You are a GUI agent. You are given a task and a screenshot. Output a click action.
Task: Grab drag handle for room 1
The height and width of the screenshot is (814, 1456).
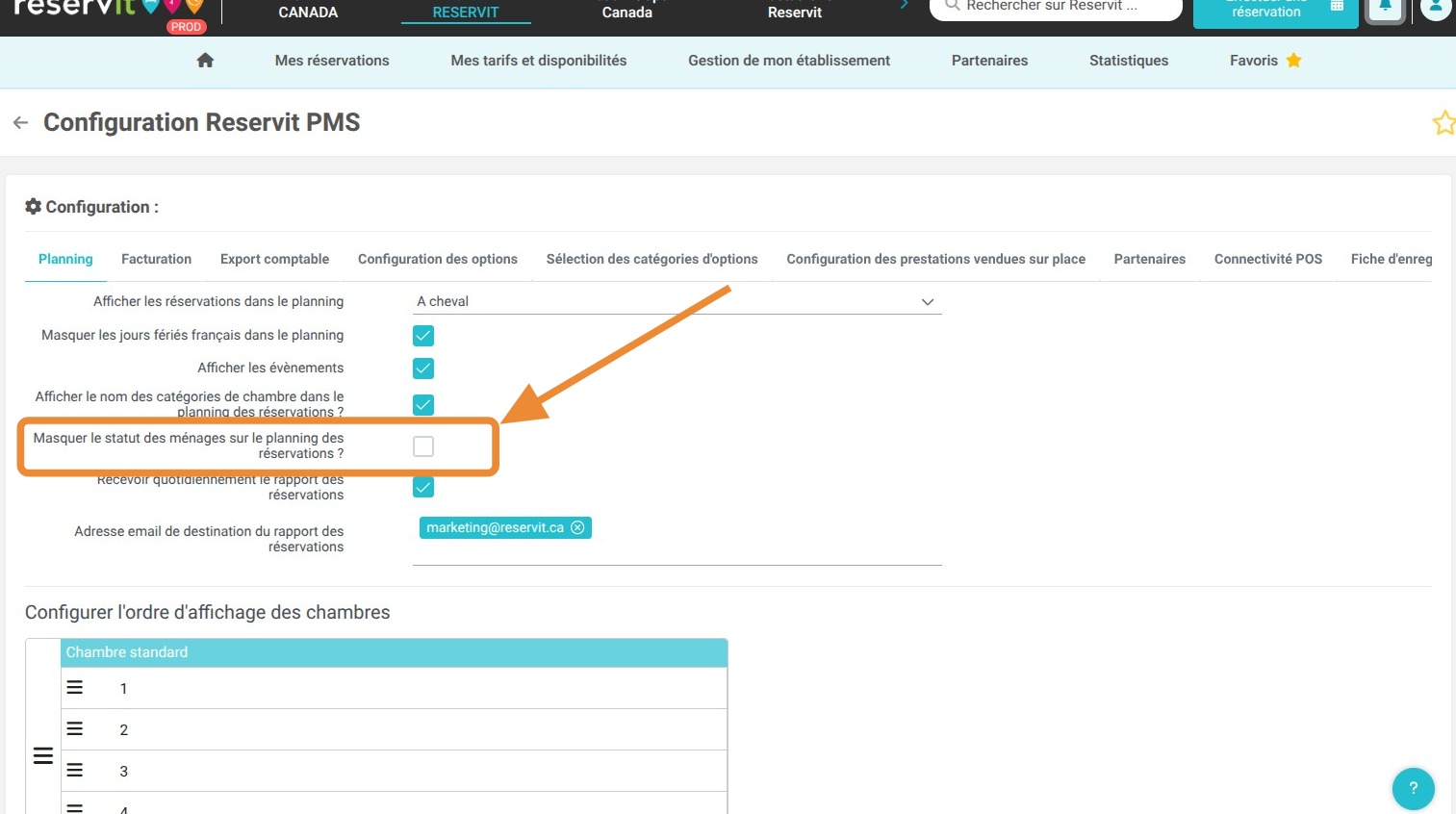[x=74, y=688]
